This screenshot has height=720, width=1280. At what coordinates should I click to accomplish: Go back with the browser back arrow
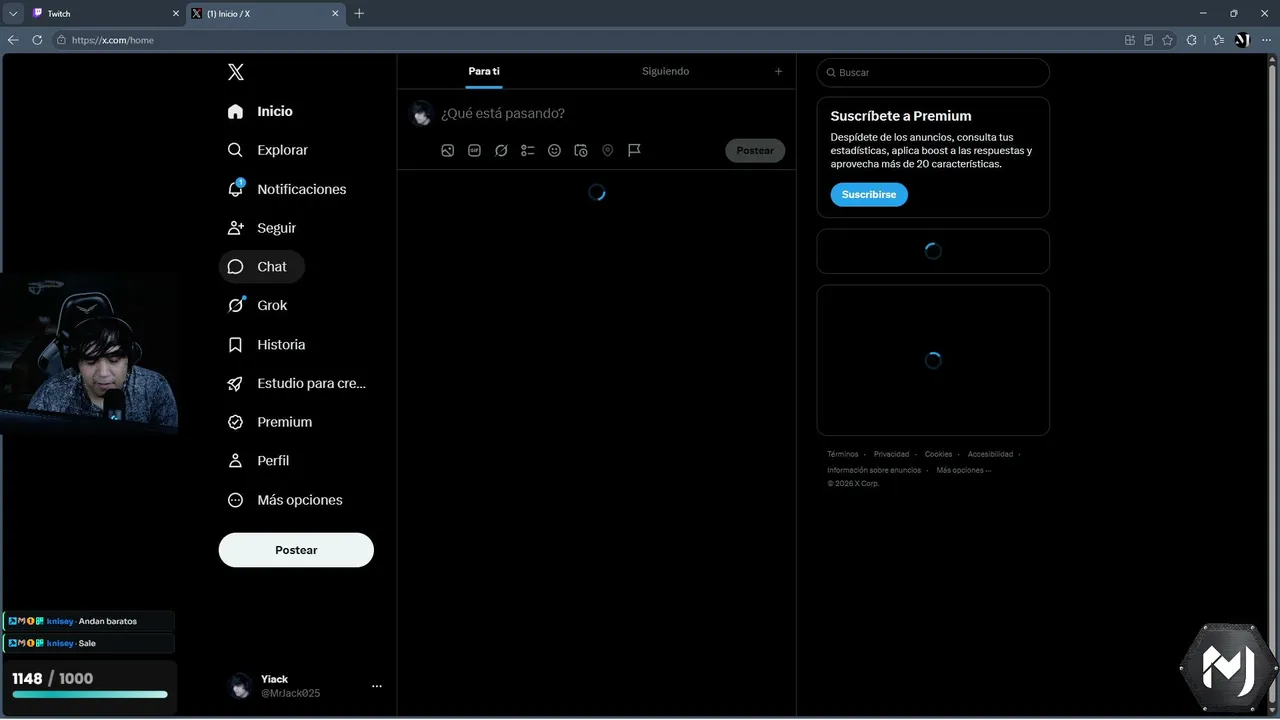[13, 40]
